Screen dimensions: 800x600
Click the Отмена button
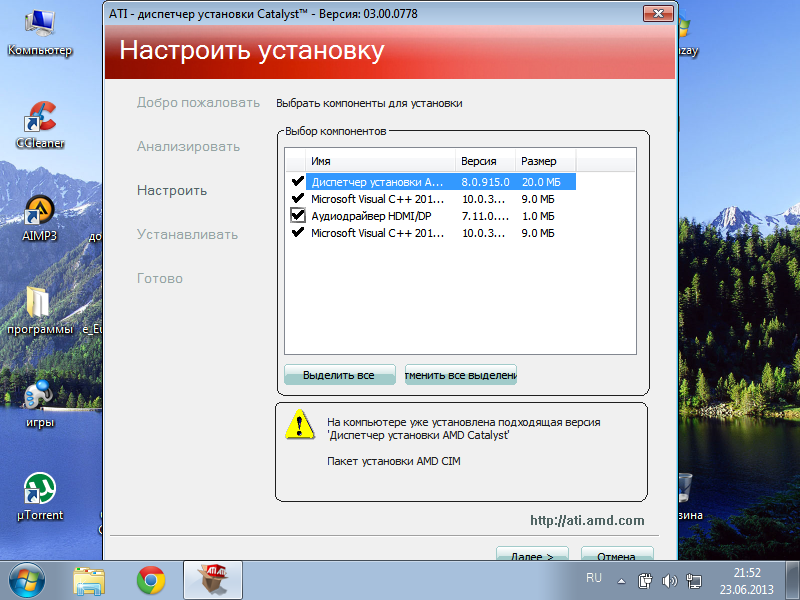point(617,554)
